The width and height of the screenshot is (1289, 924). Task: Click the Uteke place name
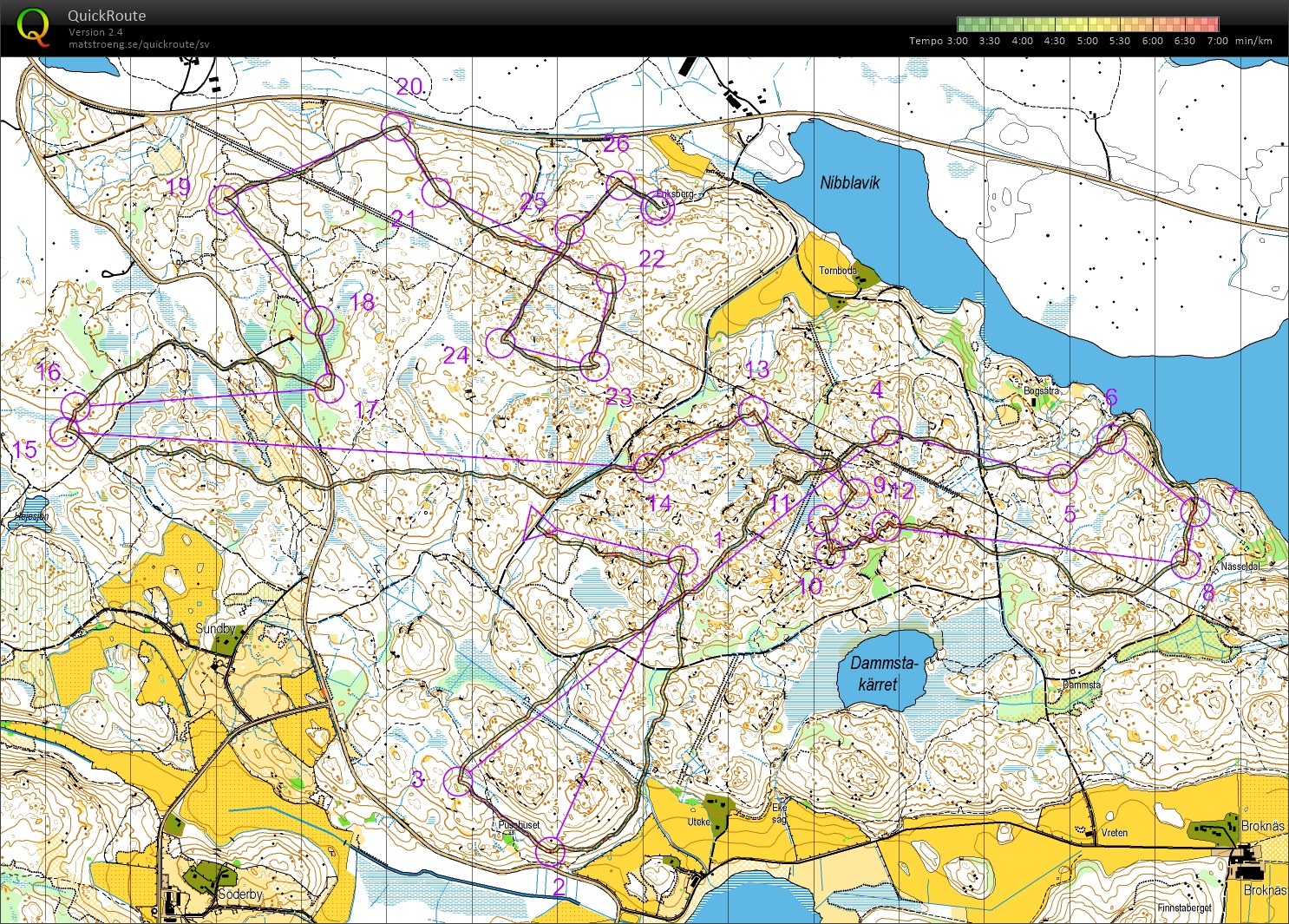pyautogui.click(x=698, y=822)
